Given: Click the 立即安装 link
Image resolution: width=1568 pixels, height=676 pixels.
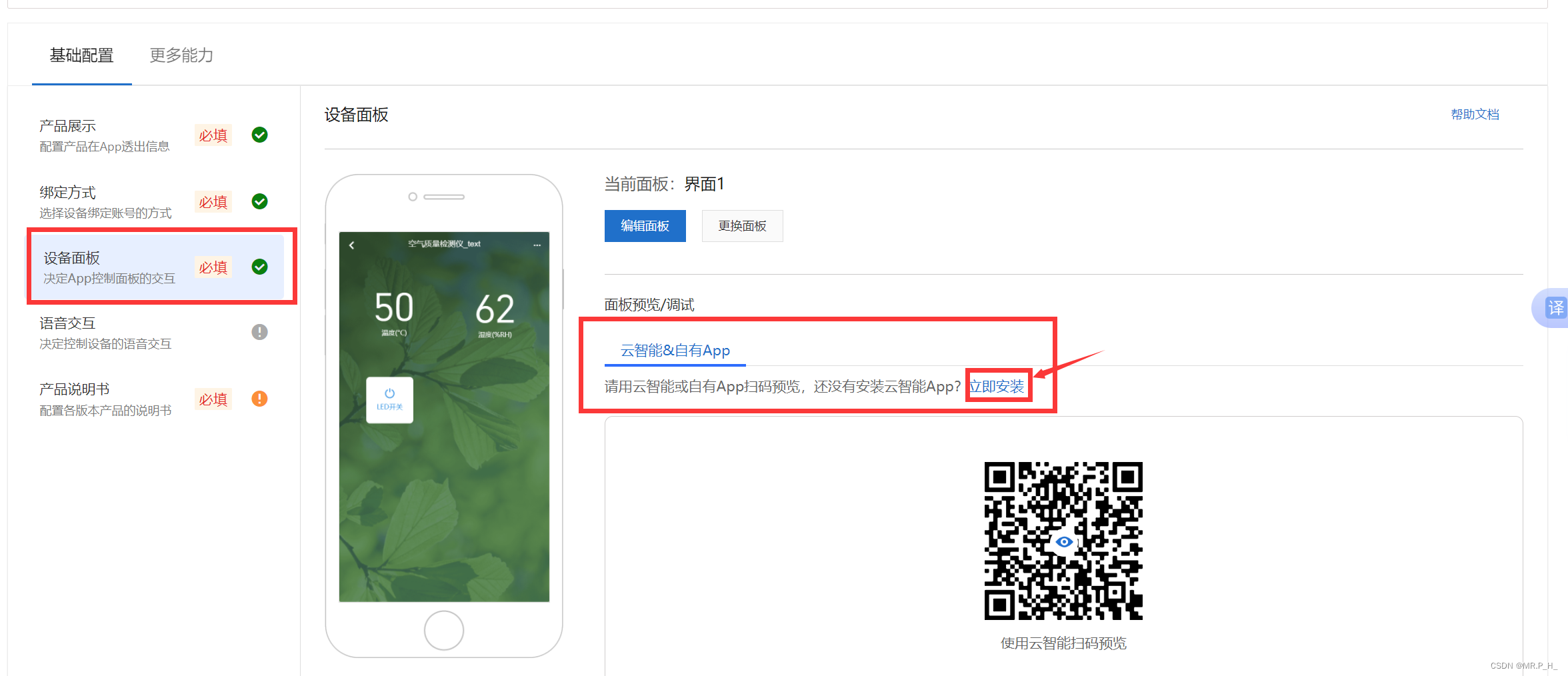Looking at the screenshot, I should coord(997,387).
